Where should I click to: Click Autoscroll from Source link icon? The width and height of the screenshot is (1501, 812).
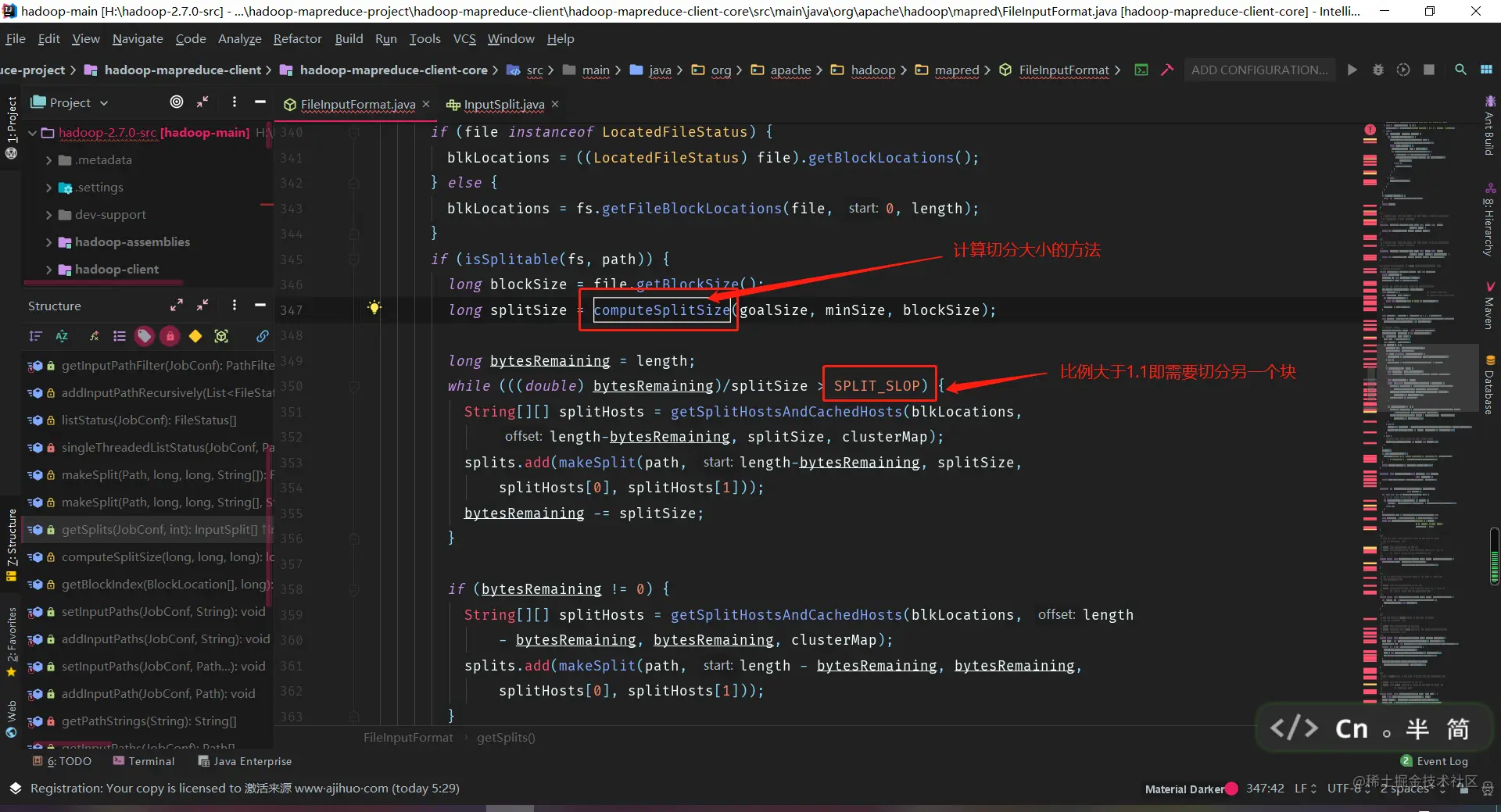click(x=263, y=336)
